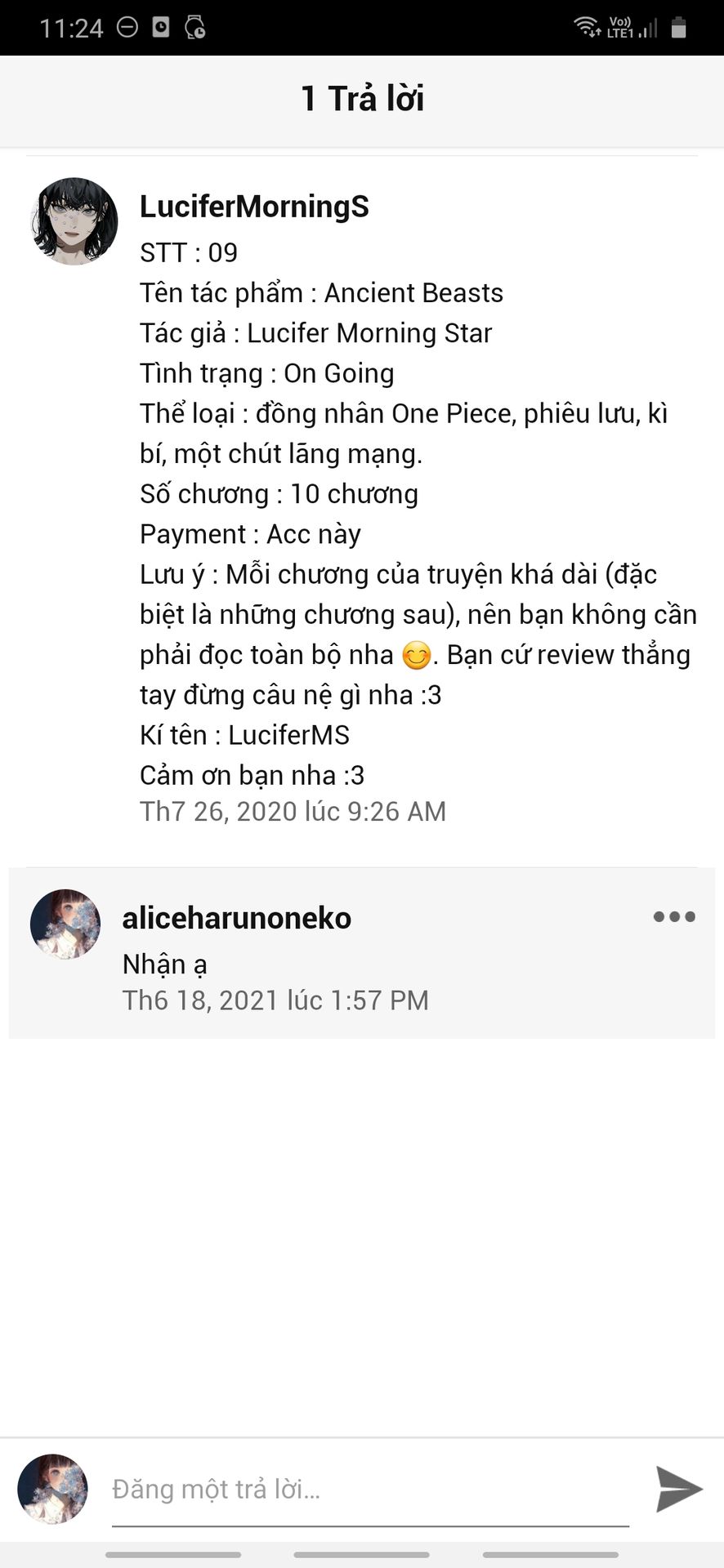
Task: Open aliceharunoneko's avatar in reply
Action: [65, 924]
